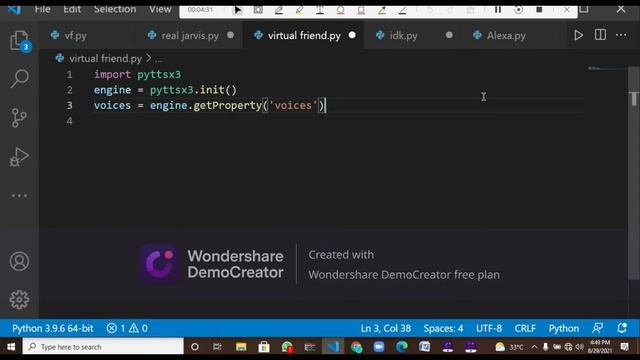Open the Edit menu
The width and height of the screenshot is (640, 360).
[72, 9]
